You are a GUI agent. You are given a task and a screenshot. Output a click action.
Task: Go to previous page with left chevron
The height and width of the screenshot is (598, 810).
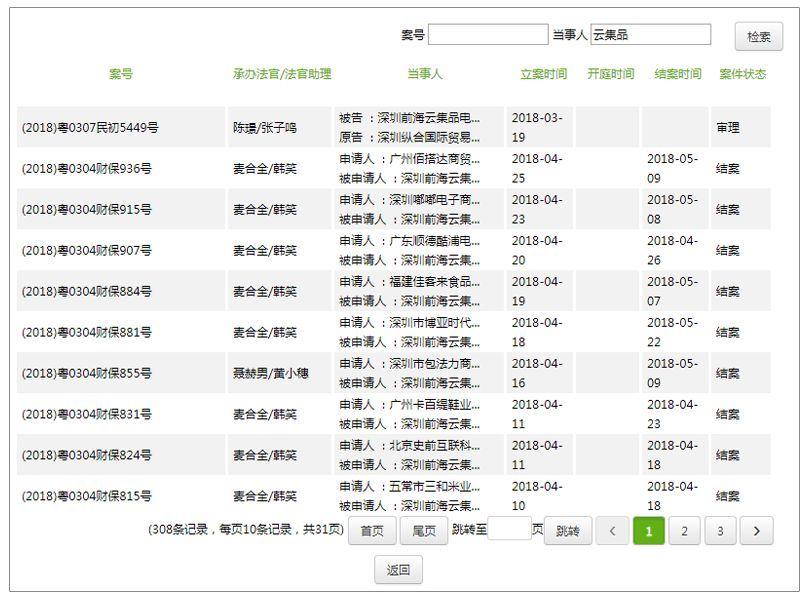pyautogui.click(x=612, y=531)
